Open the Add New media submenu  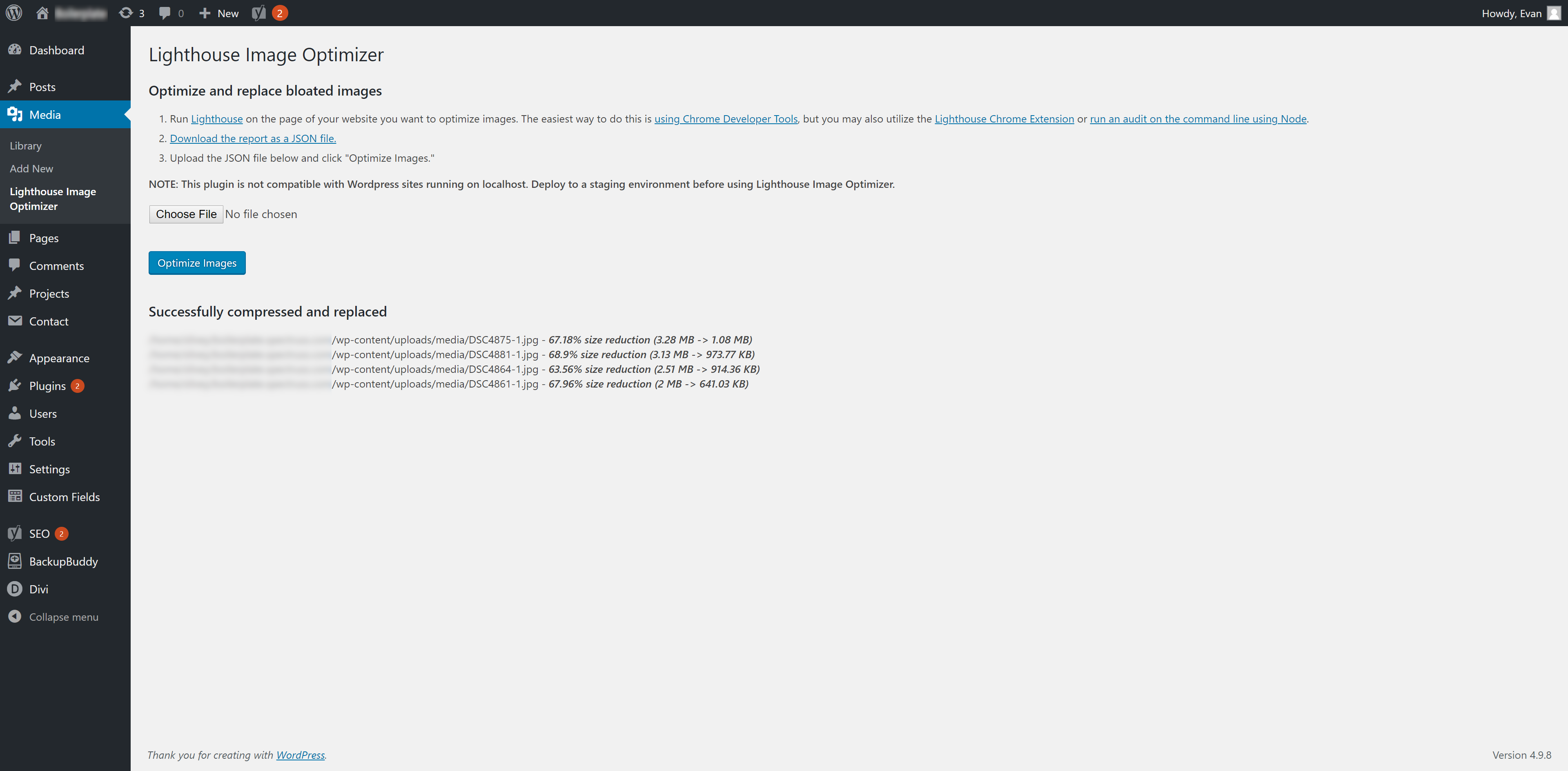pos(31,169)
